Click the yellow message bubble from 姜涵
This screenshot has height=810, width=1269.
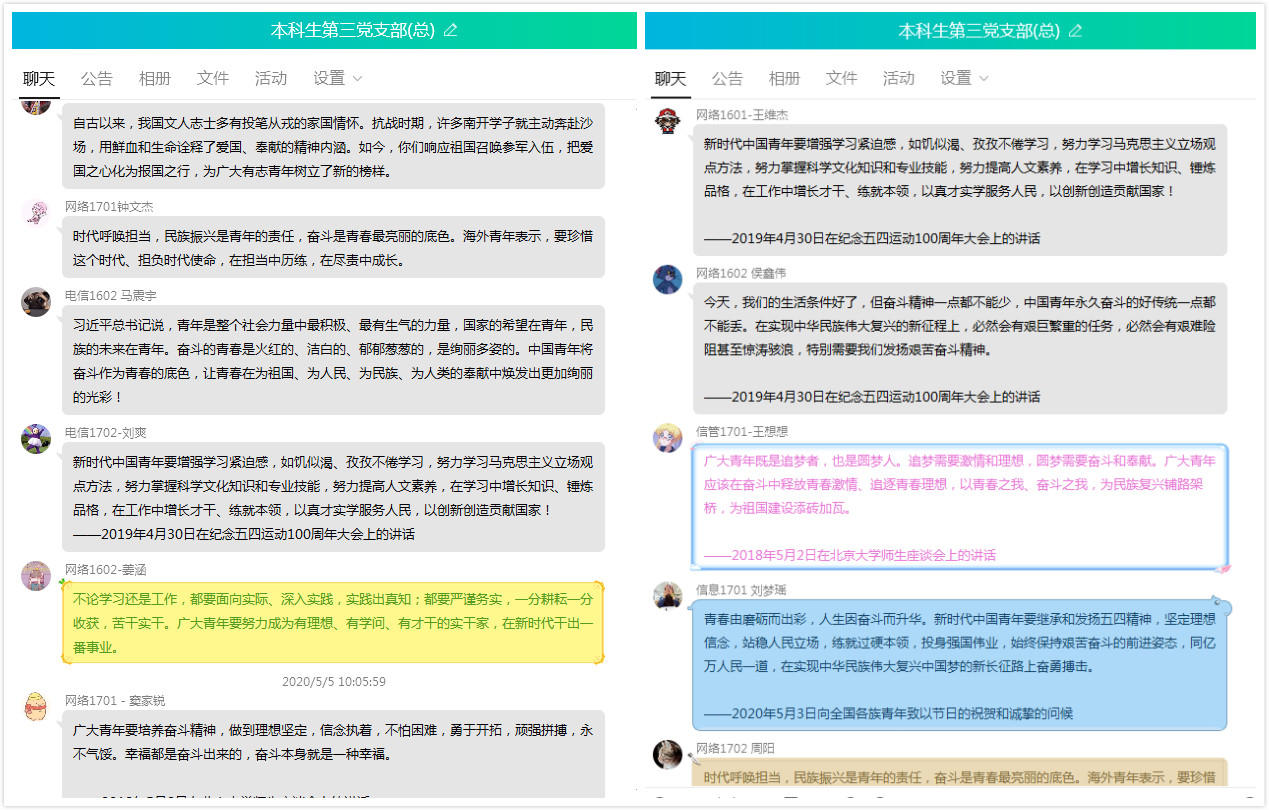click(333, 623)
